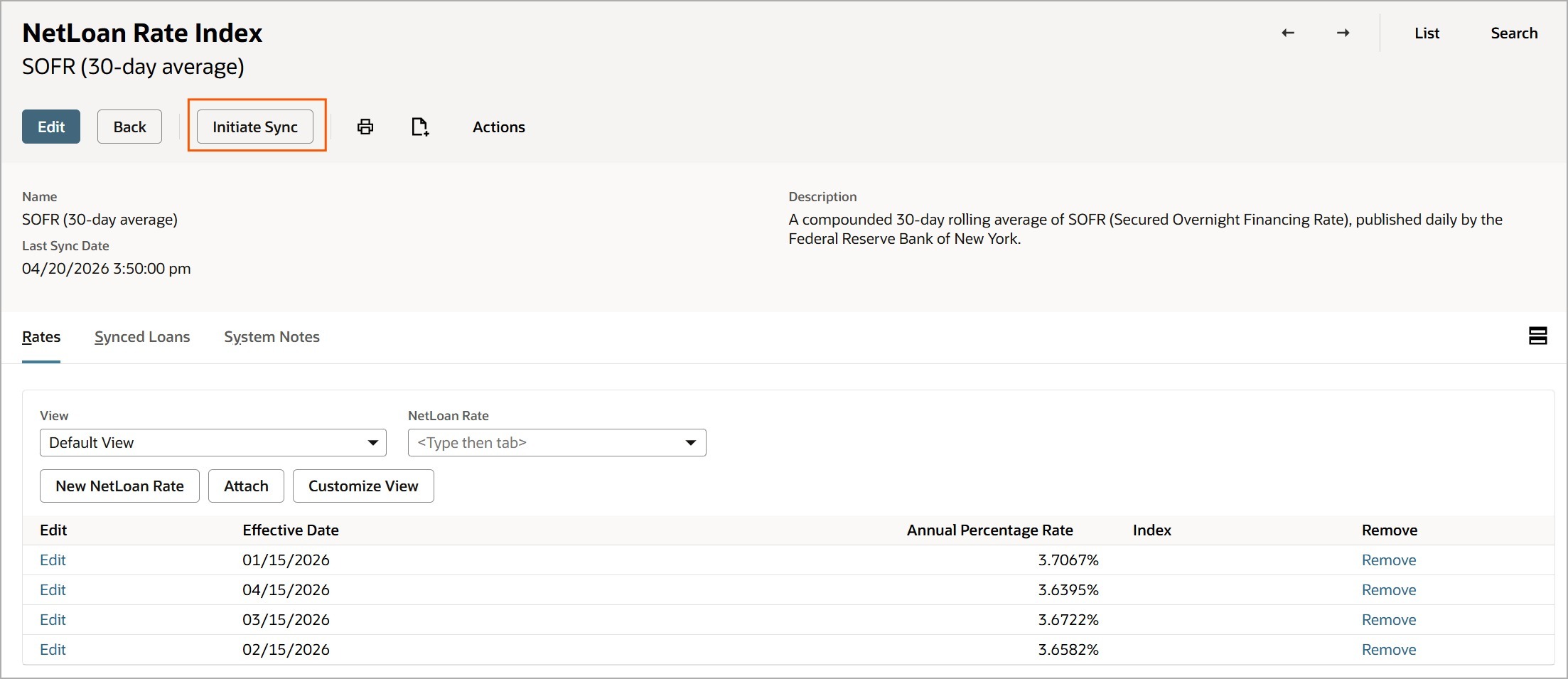The height and width of the screenshot is (679, 1568).
Task: Remove the 04/15/2026 rate row
Action: click(1388, 590)
